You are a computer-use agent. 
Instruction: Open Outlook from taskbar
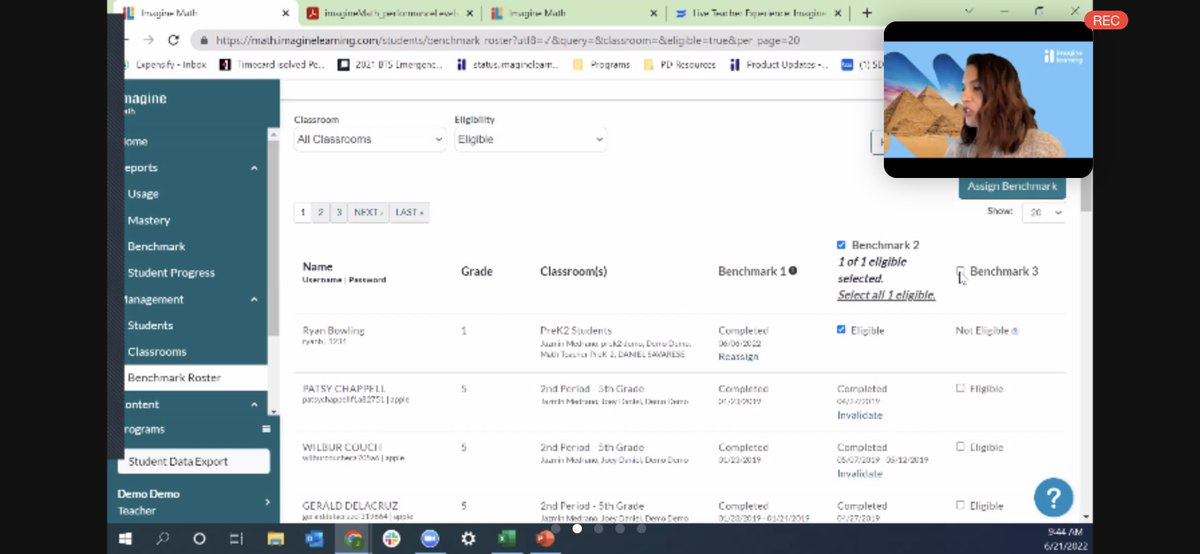[x=314, y=538]
